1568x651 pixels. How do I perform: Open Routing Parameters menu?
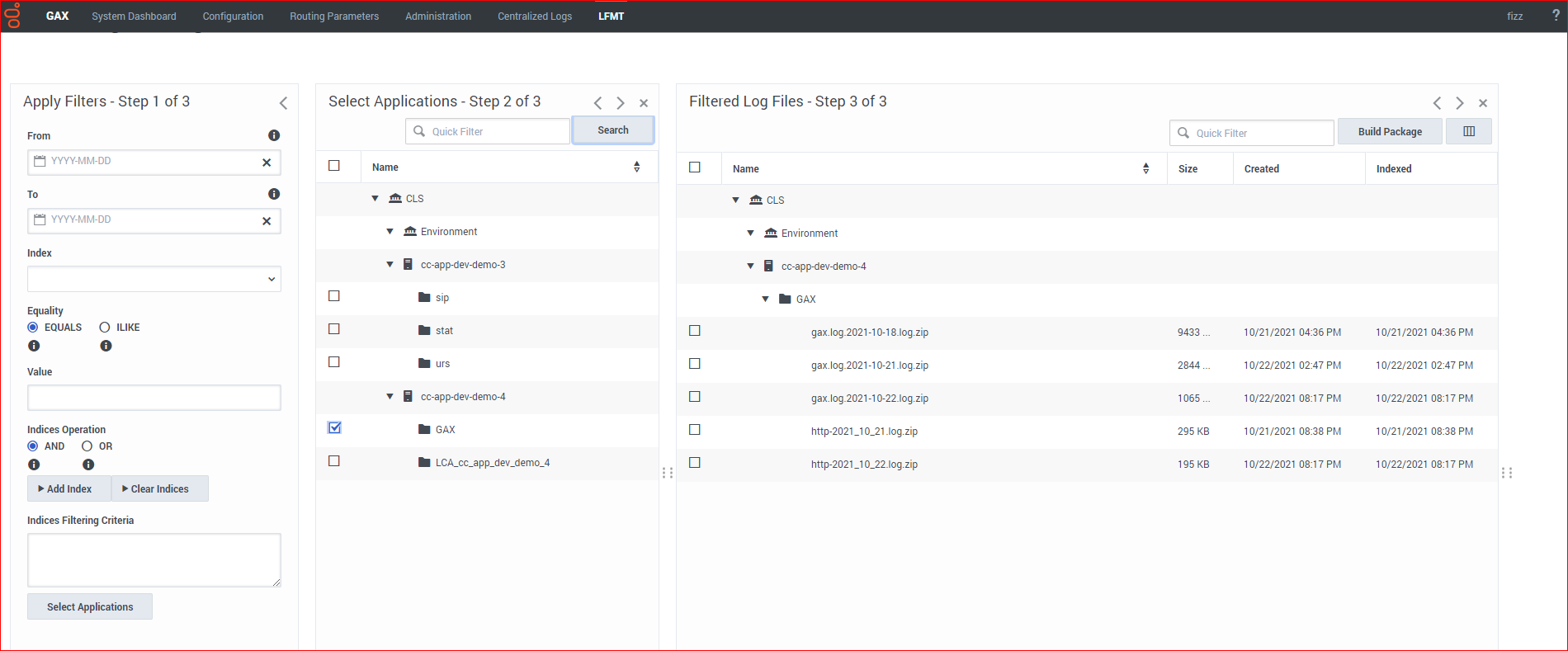[334, 17]
